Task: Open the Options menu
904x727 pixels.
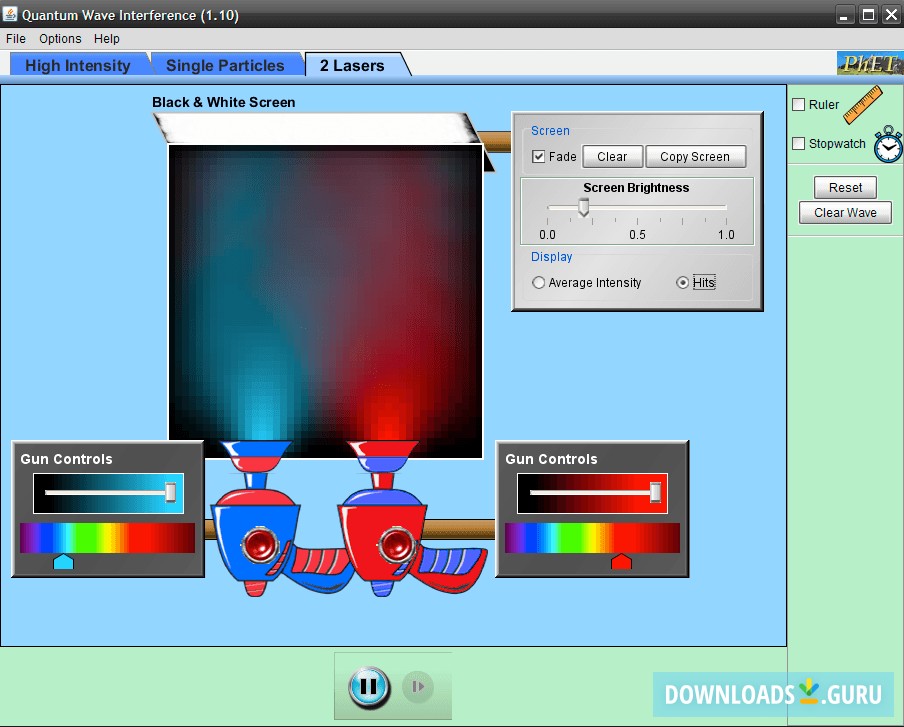Action: tap(60, 39)
